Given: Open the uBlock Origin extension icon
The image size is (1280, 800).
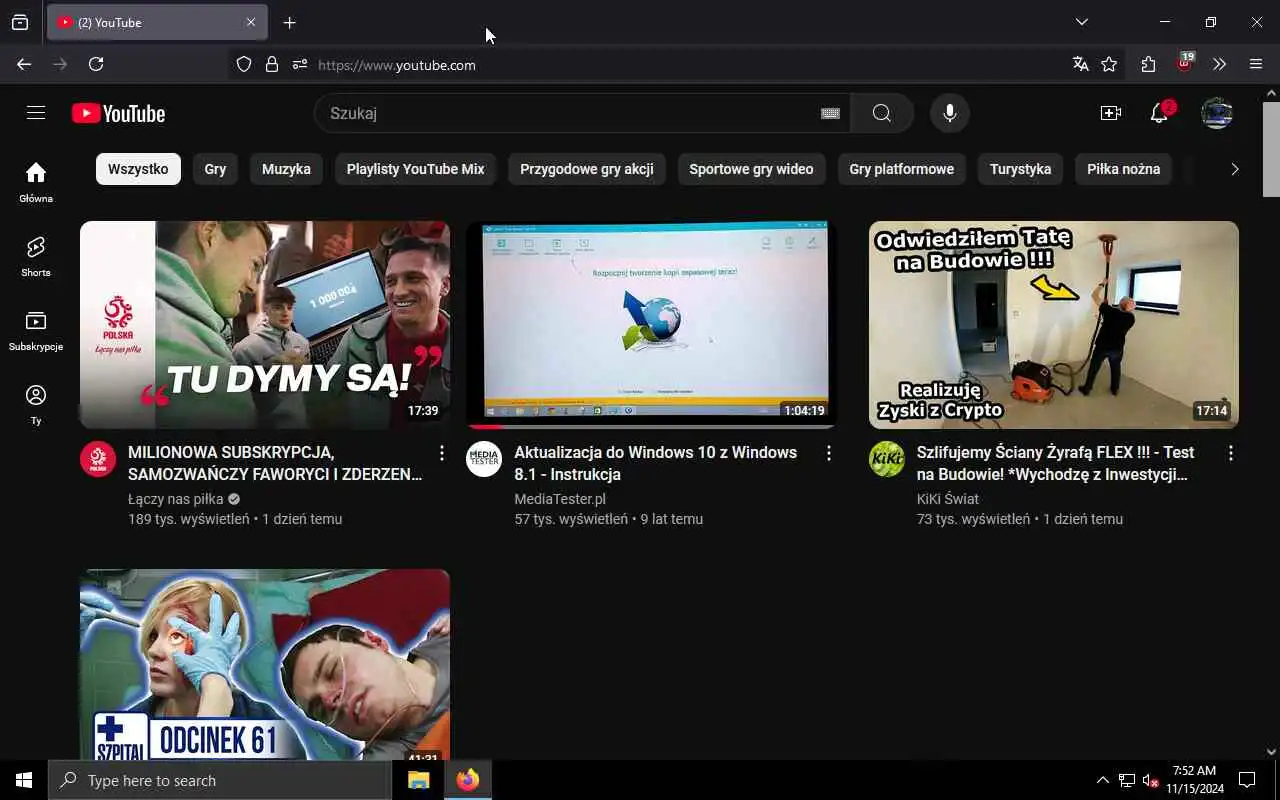Looking at the screenshot, I should 1184,64.
